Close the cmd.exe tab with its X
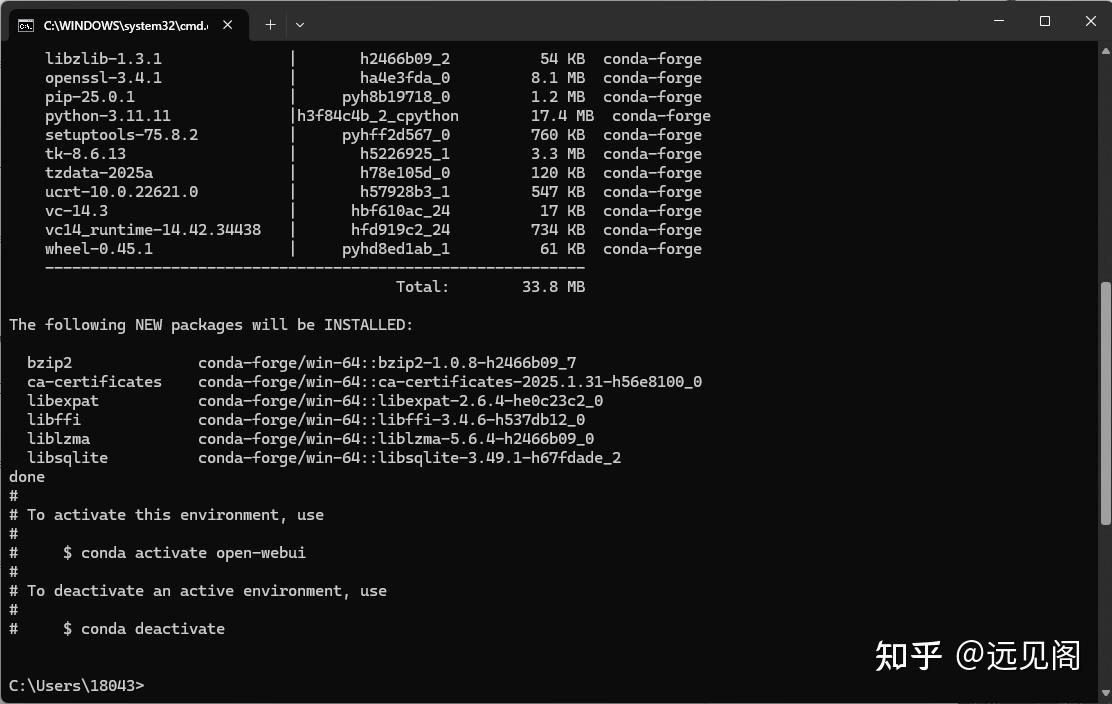Viewport: 1112px width, 704px height. [226, 24]
